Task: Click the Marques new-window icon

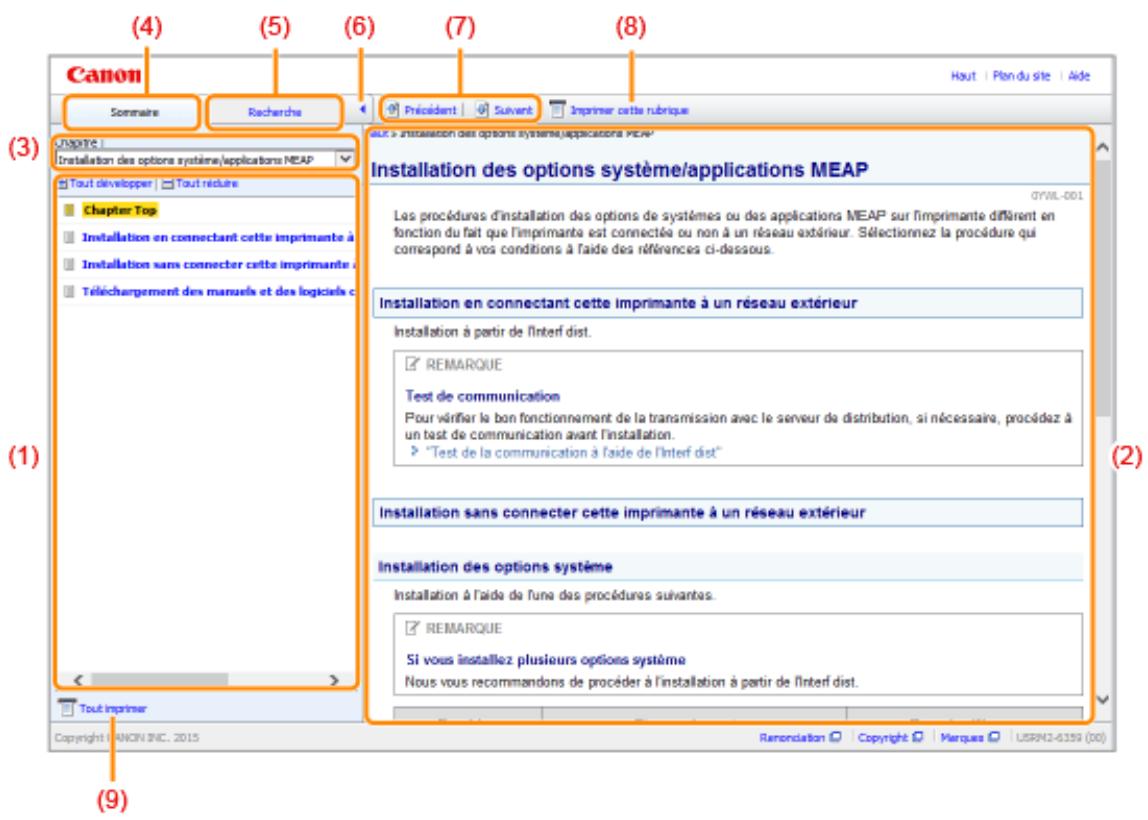Action: click(x=994, y=737)
